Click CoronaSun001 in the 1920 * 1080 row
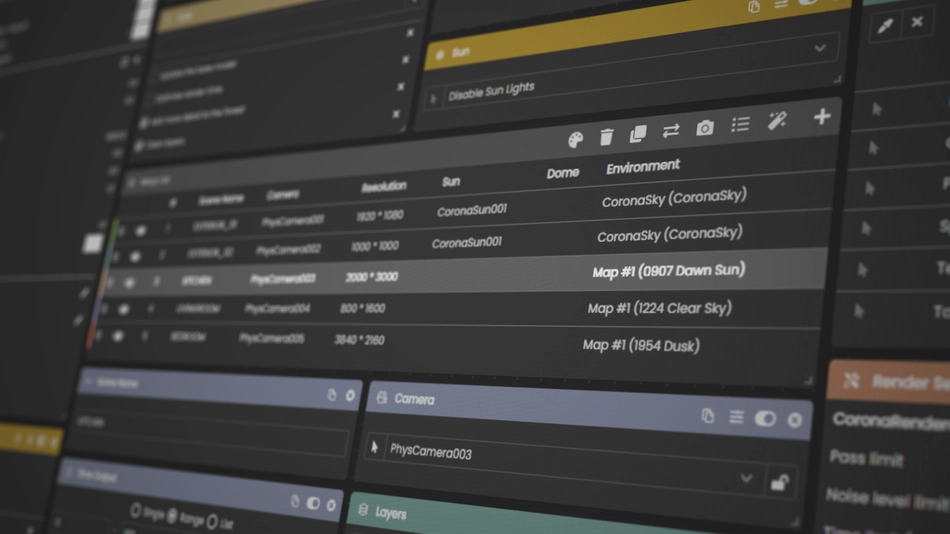Image resolution: width=950 pixels, height=534 pixels. coord(471,210)
